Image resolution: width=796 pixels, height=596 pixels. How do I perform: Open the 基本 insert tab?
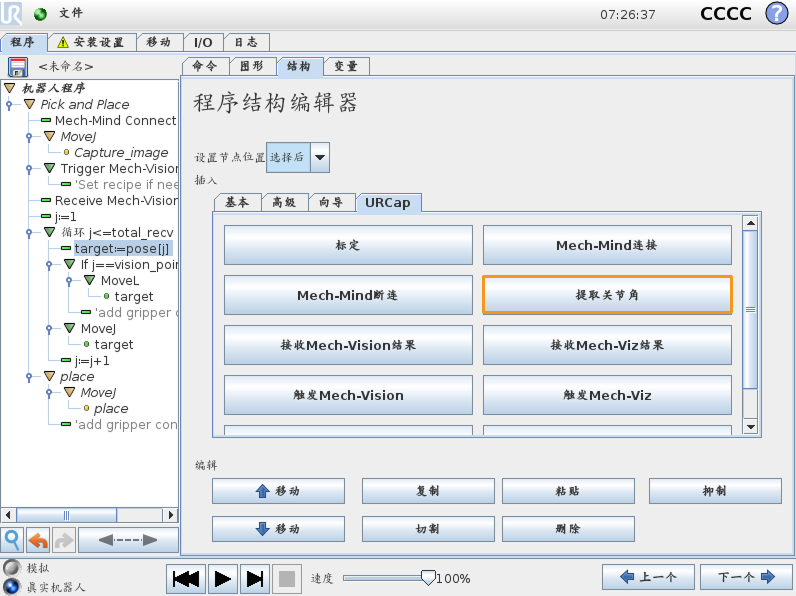237,202
